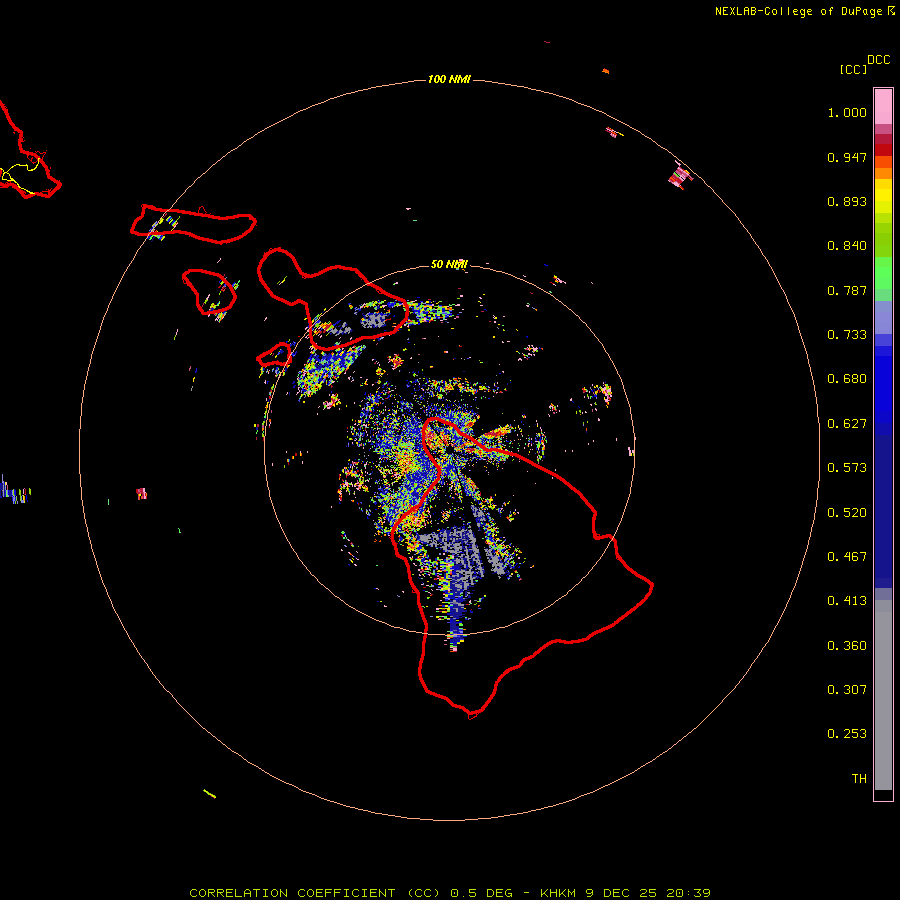The height and width of the screenshot is (900, 900).
Task: Click the 20:39 timestamp in caption
Action: pyautogui.click(x=688, y=893)
